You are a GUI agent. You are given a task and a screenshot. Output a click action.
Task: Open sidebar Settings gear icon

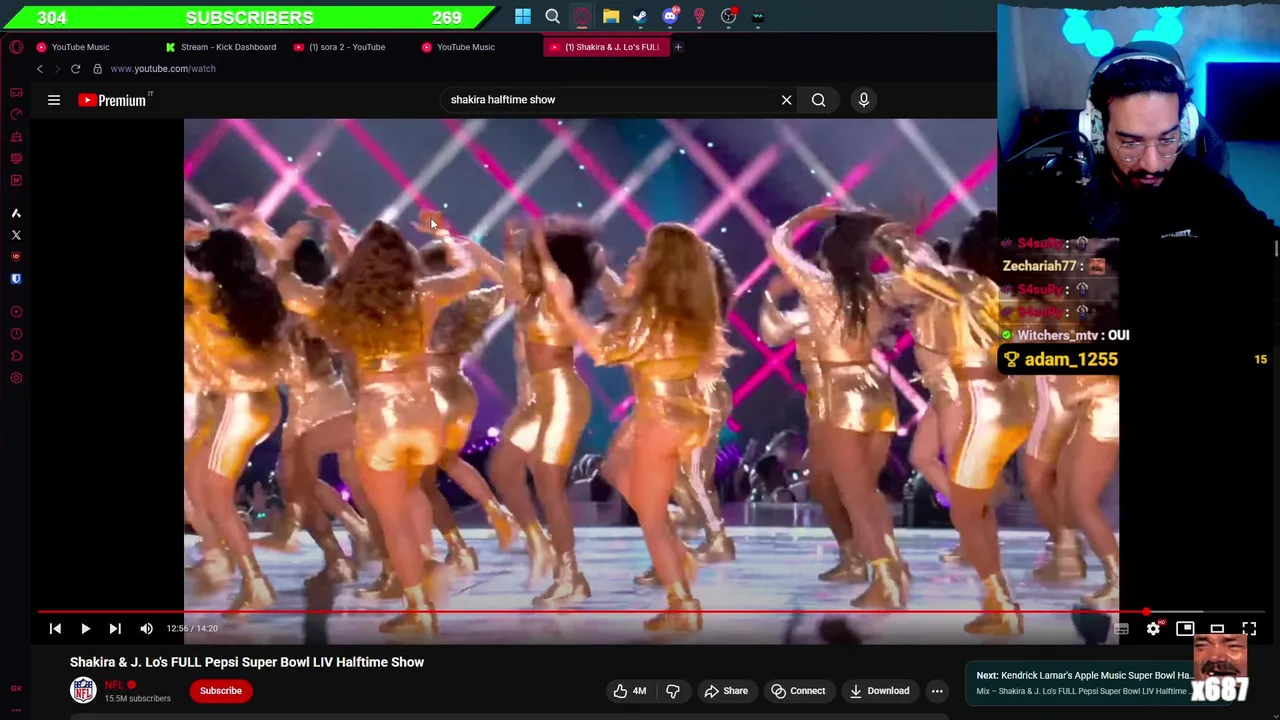(16, 378)
